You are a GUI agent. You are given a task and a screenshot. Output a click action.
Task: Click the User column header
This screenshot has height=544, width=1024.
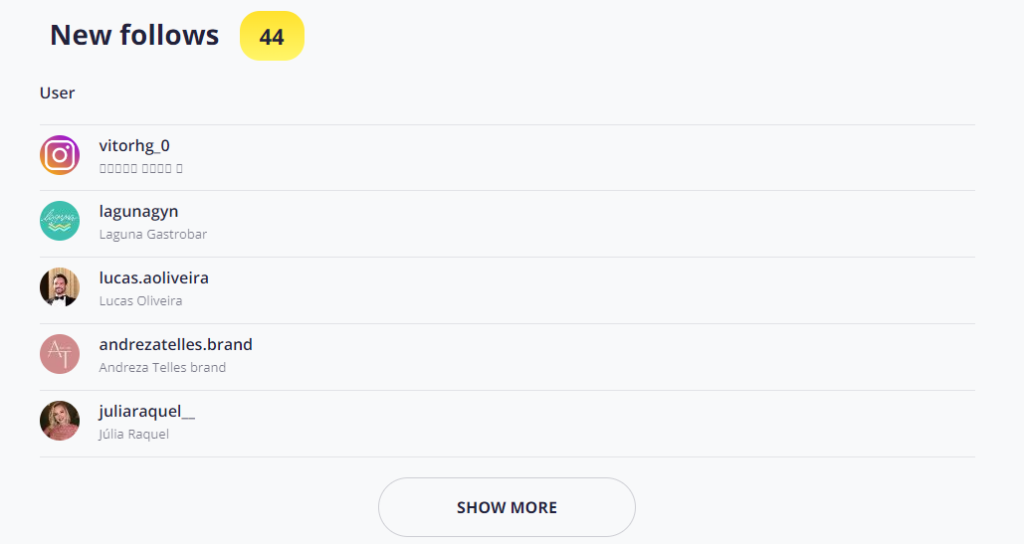[57, 93]
